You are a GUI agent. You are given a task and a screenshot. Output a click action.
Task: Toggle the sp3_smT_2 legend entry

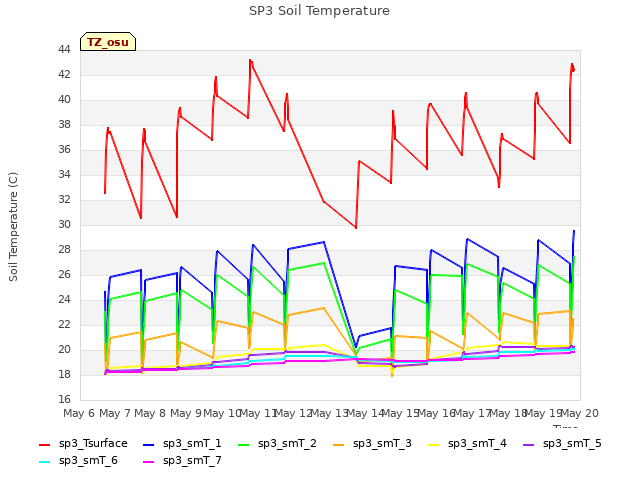[277, 444]
